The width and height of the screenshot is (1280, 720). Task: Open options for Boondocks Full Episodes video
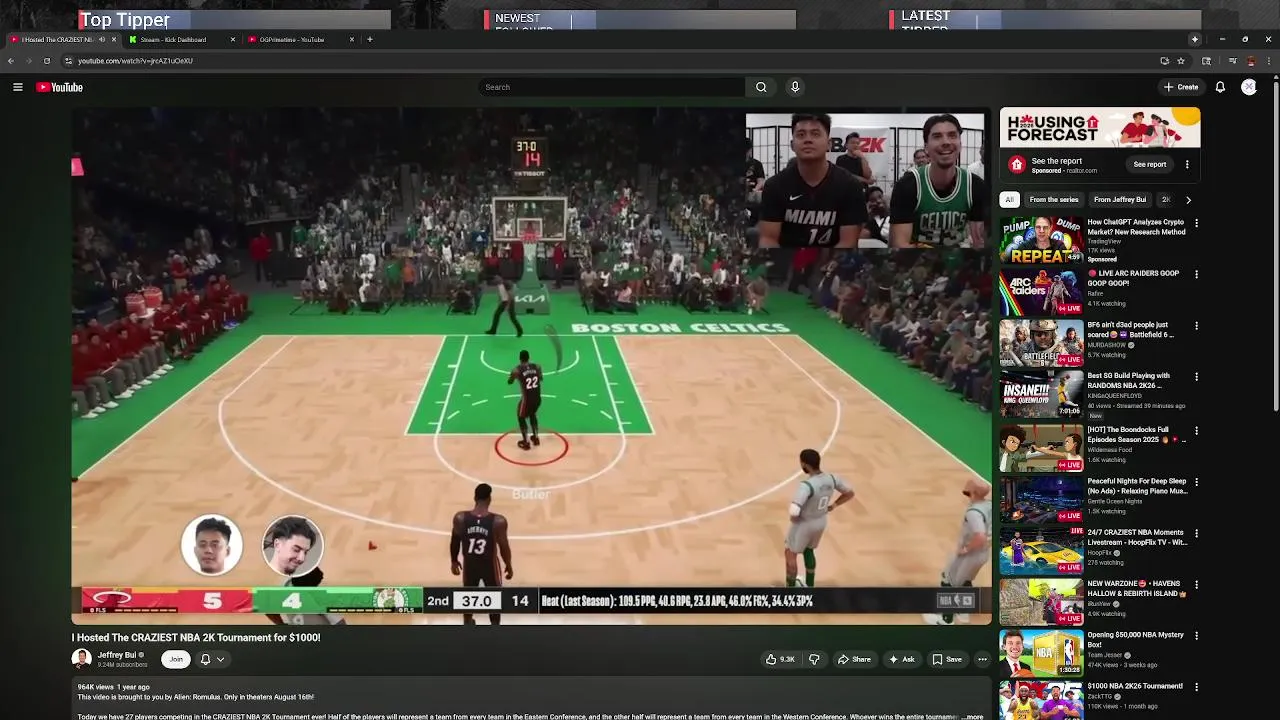point(1196,431)
